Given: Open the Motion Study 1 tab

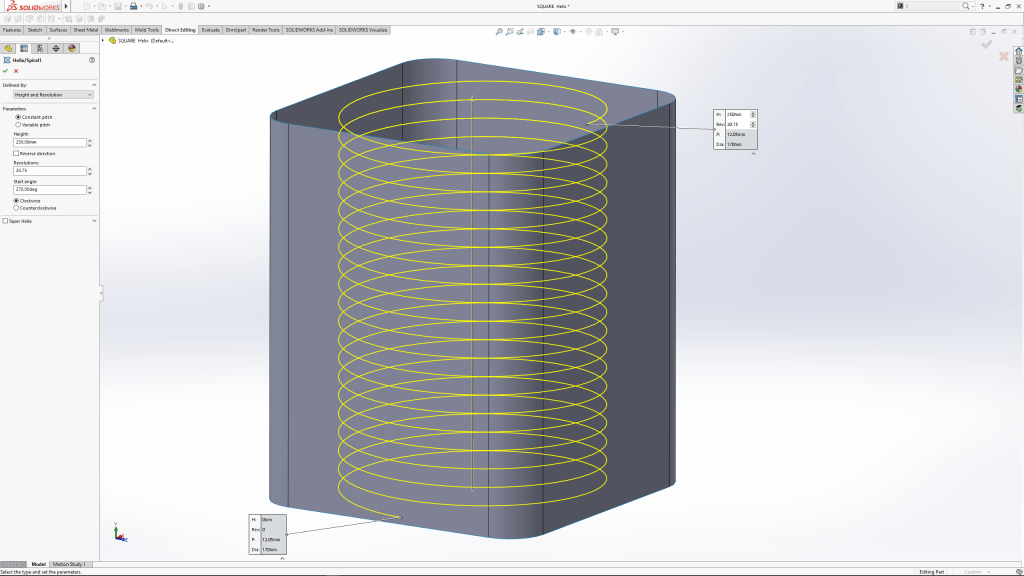Looking at the screenshot, I should 69,564.
